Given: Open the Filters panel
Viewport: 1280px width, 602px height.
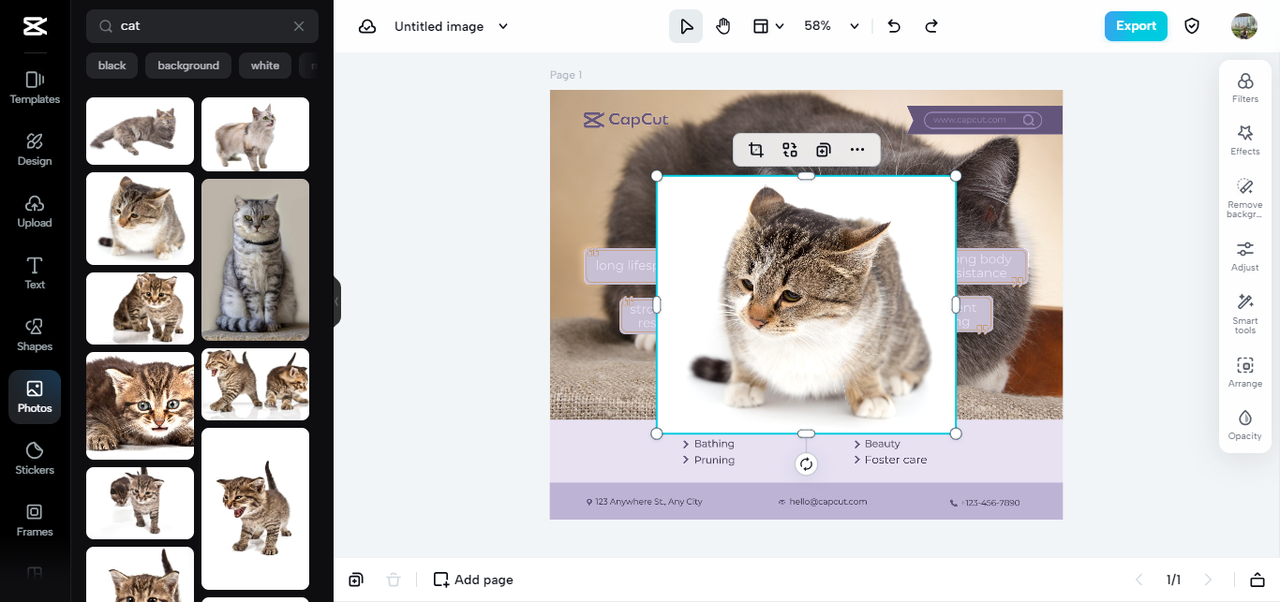Looking at the screenshot, I should click(1245, 88).
